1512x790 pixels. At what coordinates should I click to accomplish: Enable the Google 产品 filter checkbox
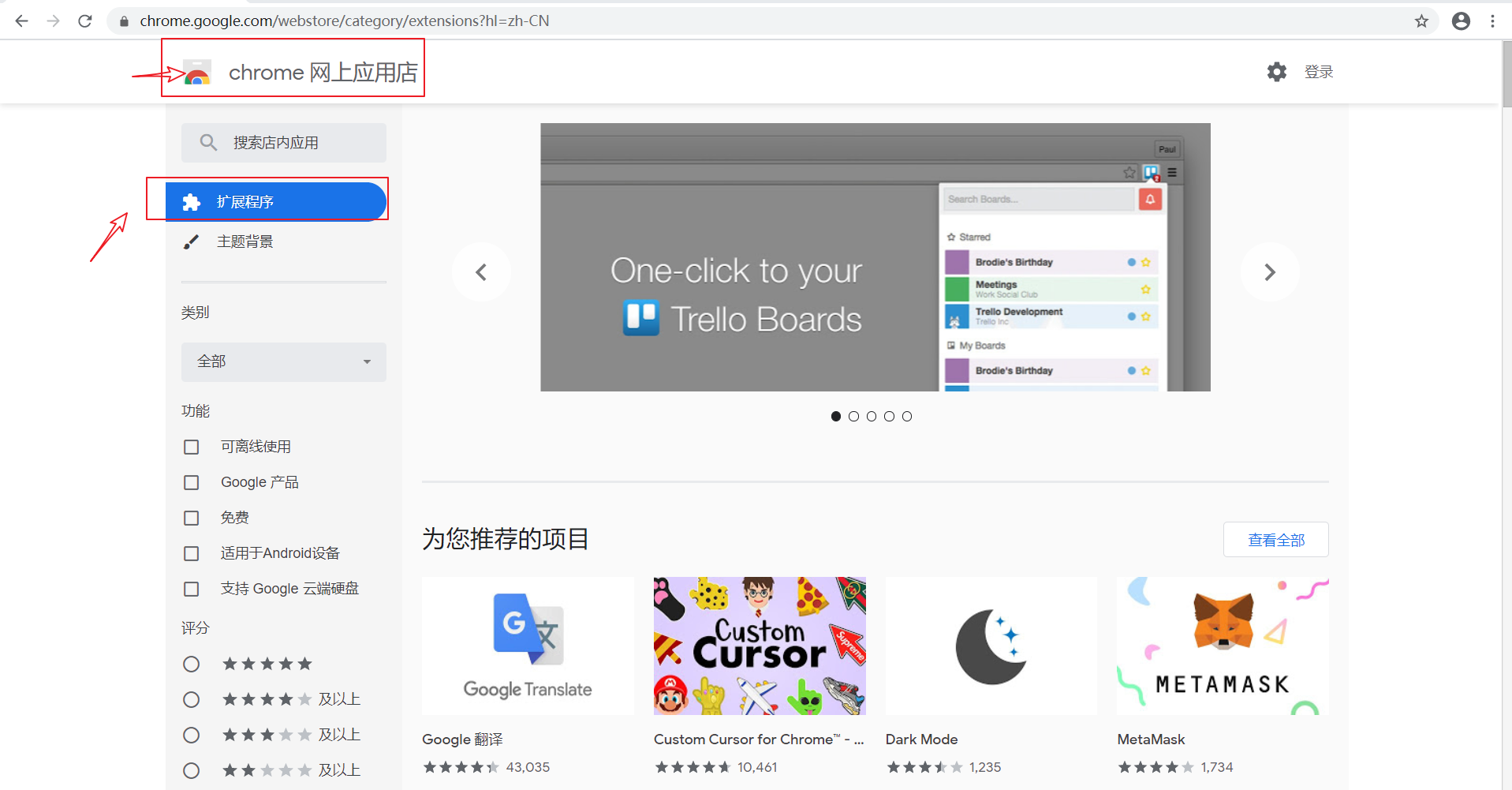191,482
